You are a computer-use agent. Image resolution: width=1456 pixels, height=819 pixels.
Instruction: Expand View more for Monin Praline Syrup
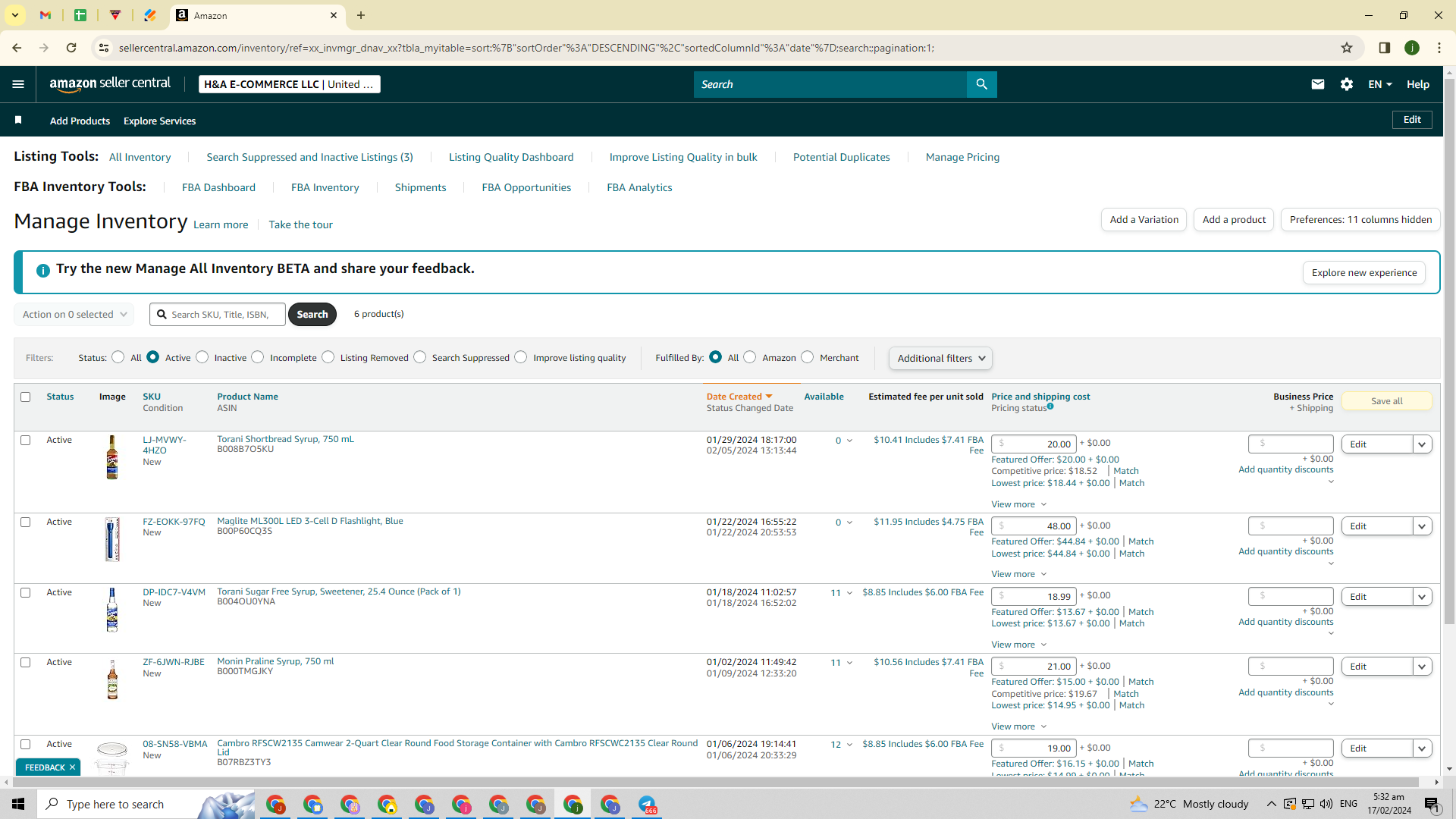pyautogui.click(x=1018, y=726)
